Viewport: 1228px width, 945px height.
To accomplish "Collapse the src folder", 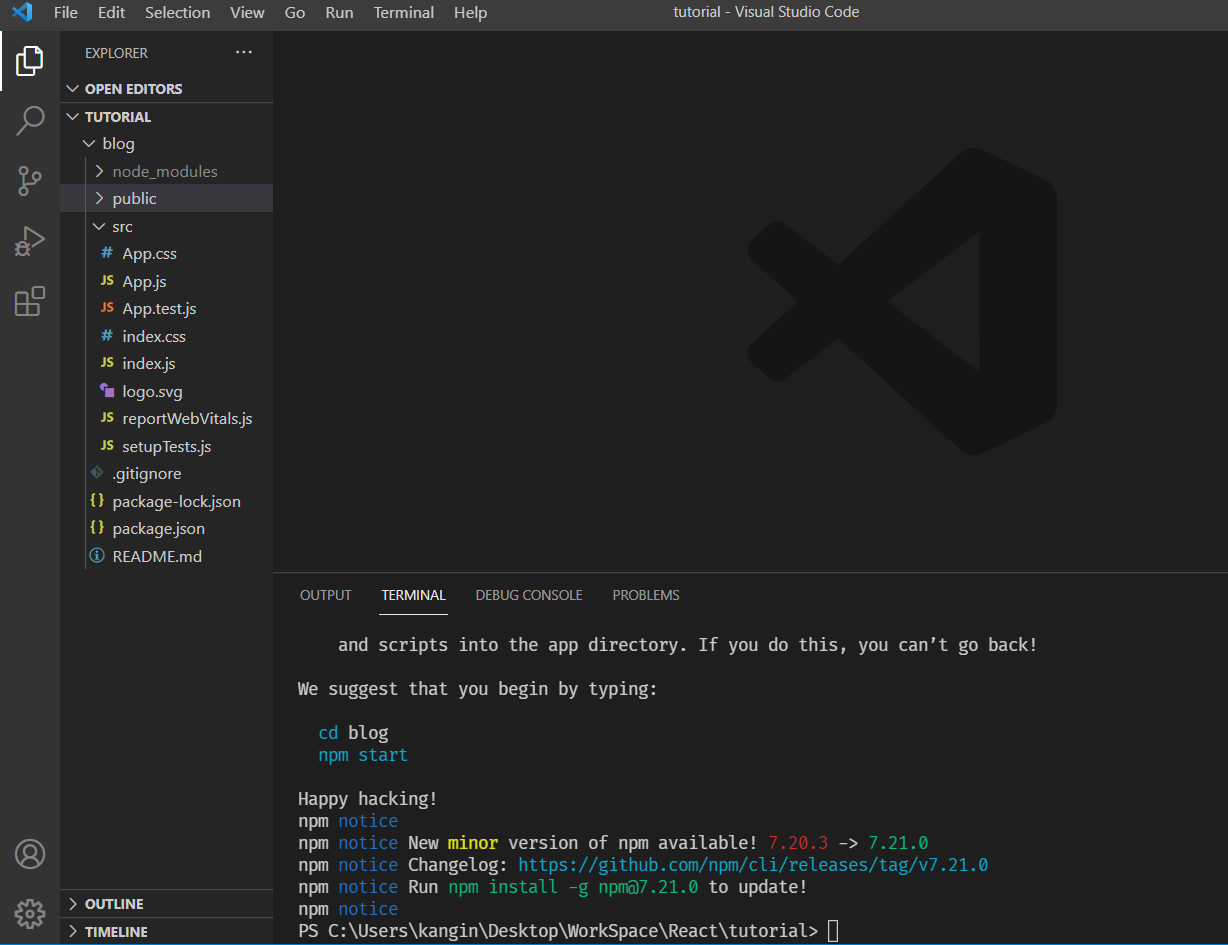I will tap(166, 226).
